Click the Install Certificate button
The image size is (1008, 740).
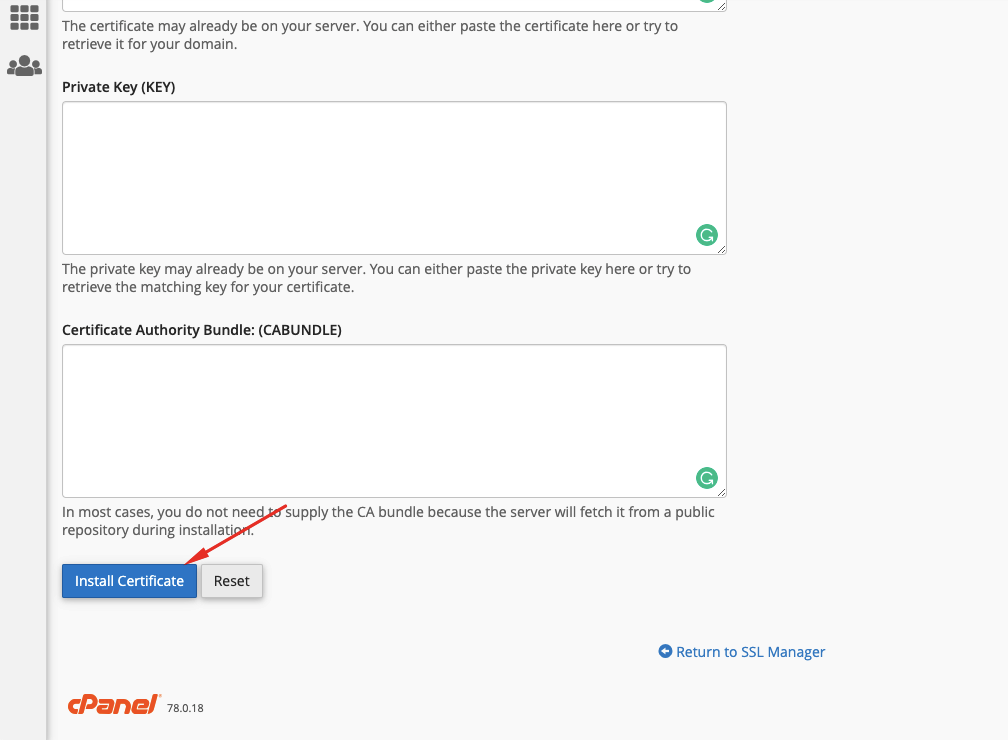tap(129, 581)
